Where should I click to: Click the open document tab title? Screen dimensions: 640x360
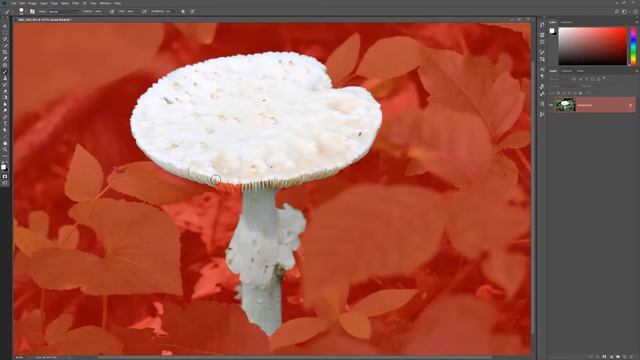[44, 19]
